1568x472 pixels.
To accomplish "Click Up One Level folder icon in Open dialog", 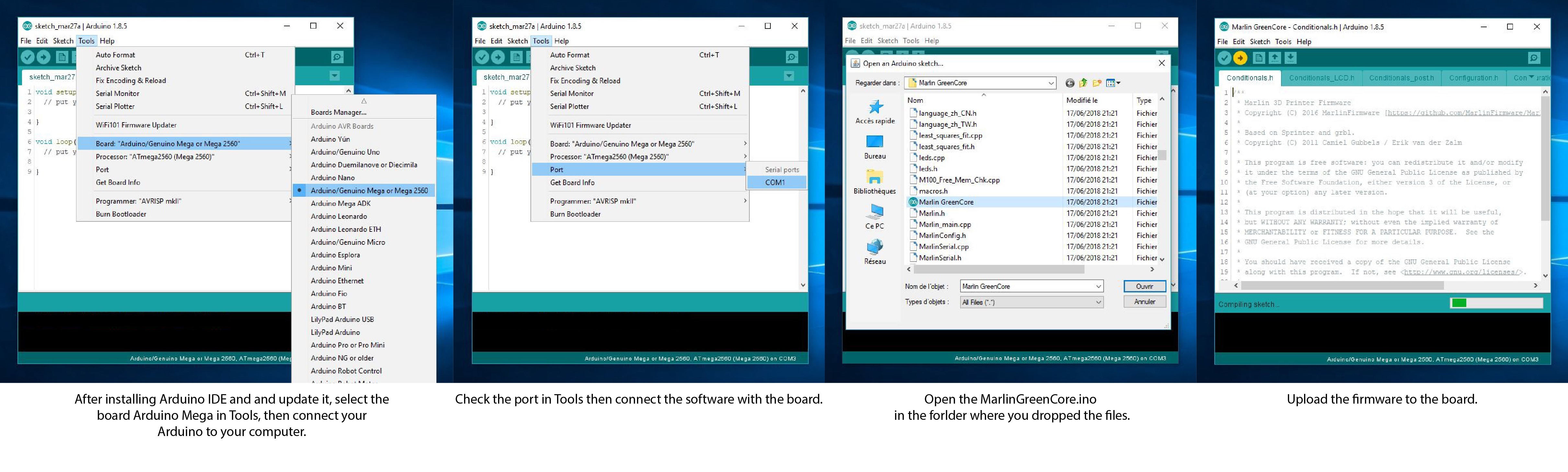I will 1083,83.
